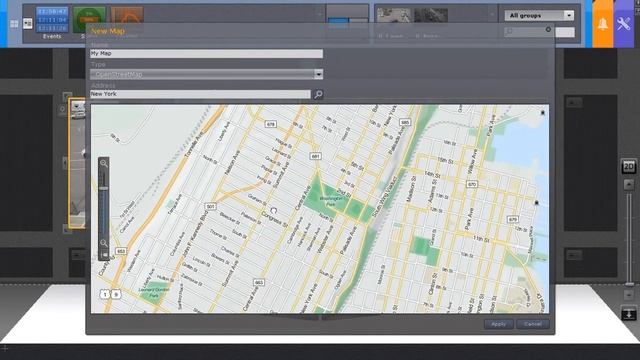Screen dimensions: 640x360
Task: Select OpenStreetMap type combo box
Action: pyautogui.click(x=207, y=74)
